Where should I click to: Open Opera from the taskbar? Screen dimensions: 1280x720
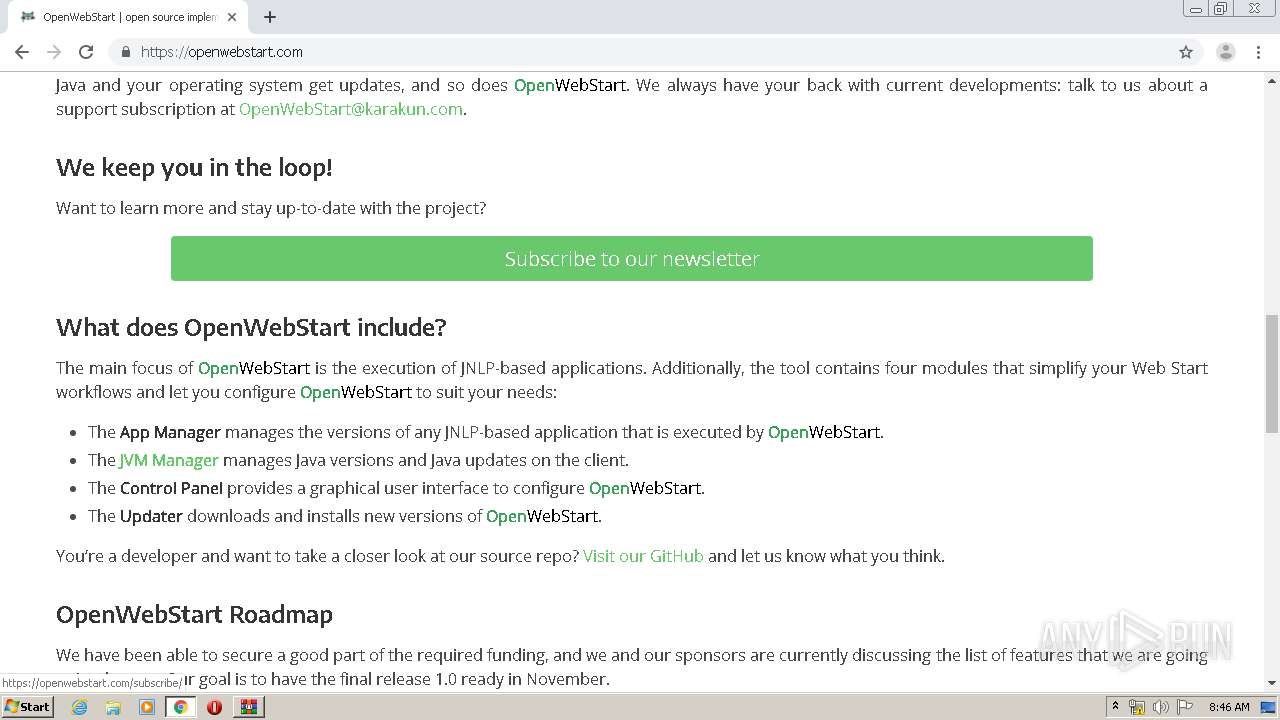[x=214, y=707]
